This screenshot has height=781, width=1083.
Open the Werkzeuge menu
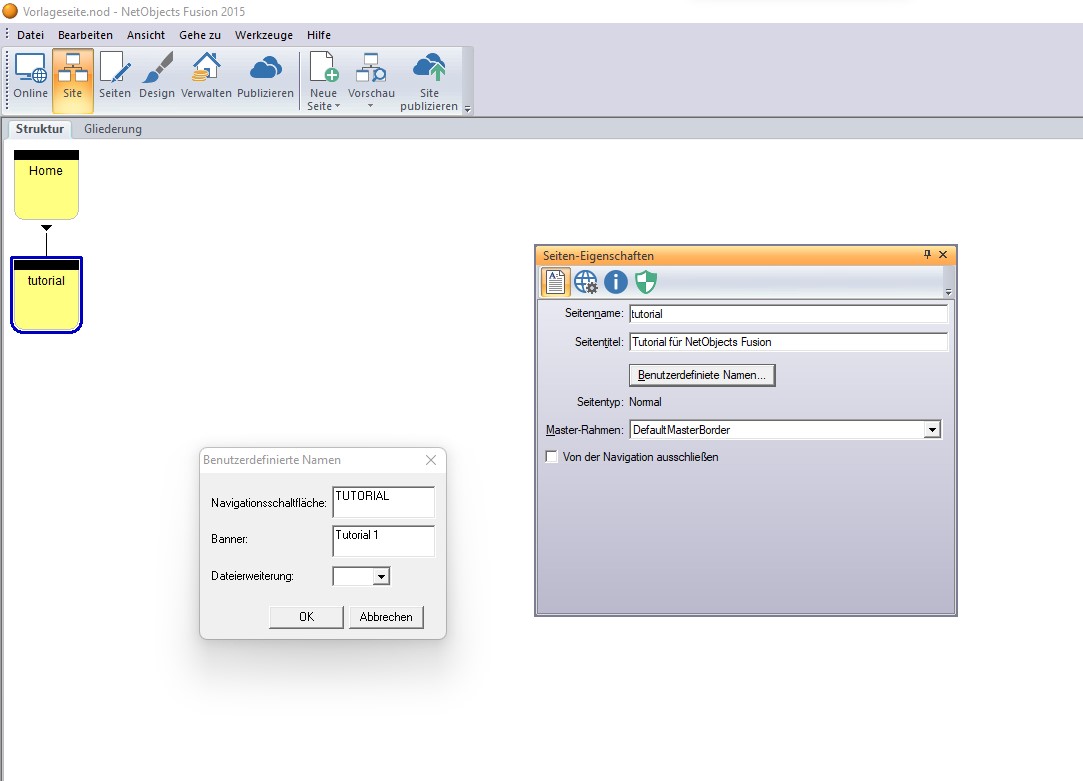pyautogui.click(x=264, y=35)
